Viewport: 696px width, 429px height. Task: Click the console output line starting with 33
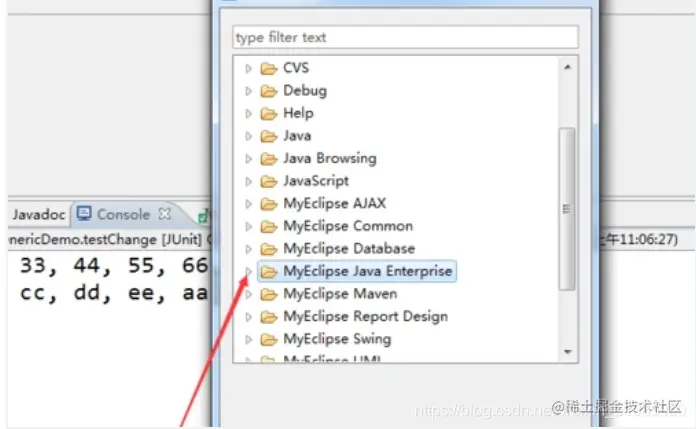coord(114,266)
